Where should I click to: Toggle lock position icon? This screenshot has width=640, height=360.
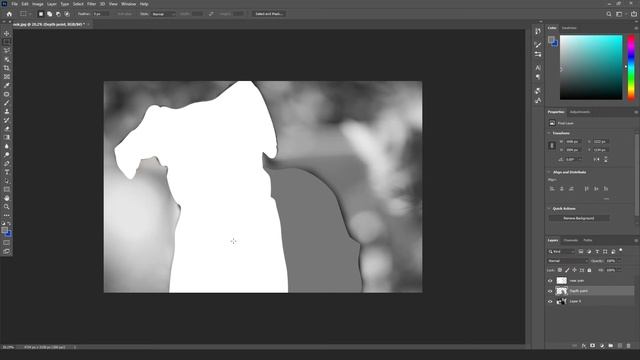574,270
